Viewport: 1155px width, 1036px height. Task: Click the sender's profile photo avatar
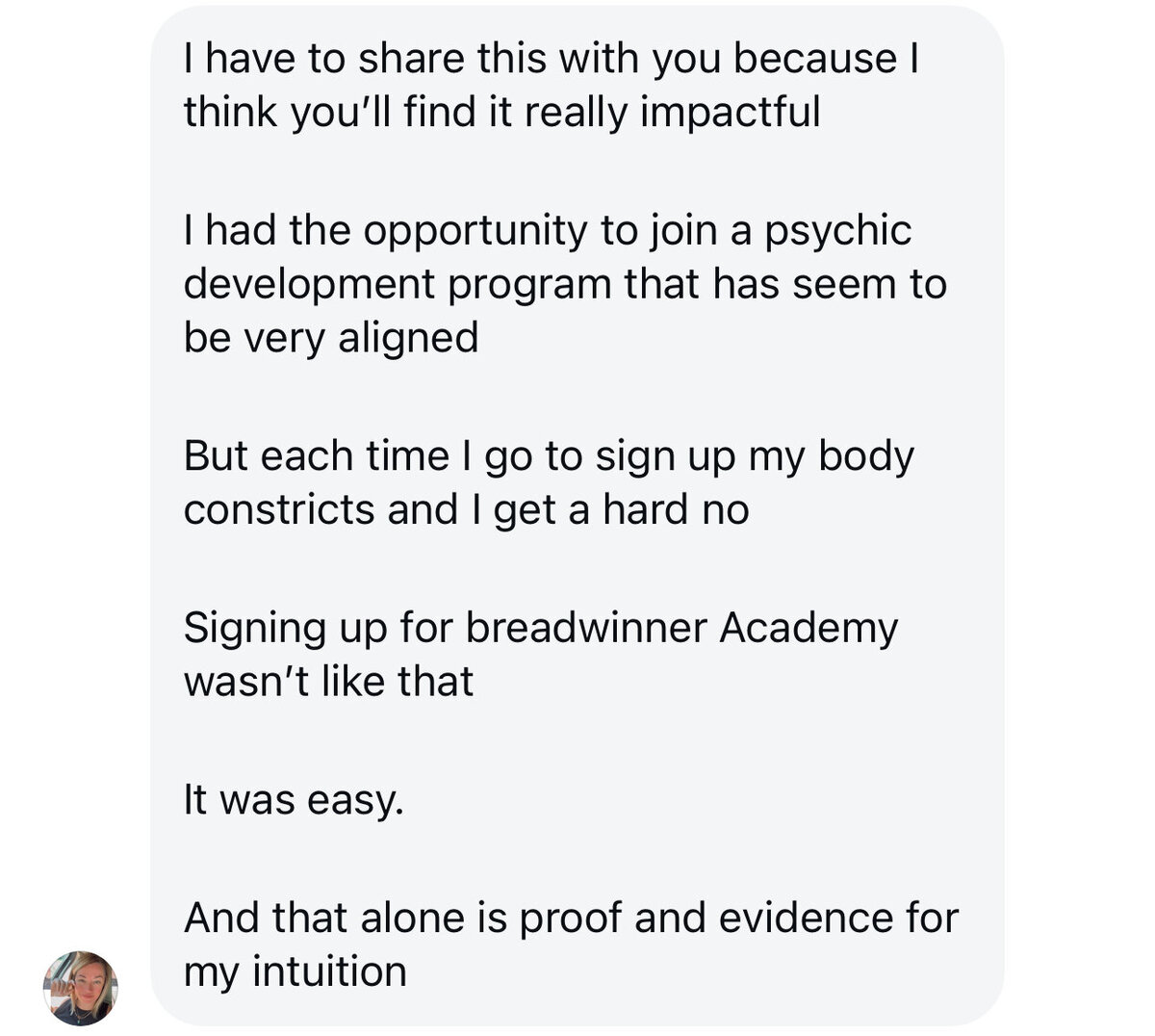tap(81, 988)
